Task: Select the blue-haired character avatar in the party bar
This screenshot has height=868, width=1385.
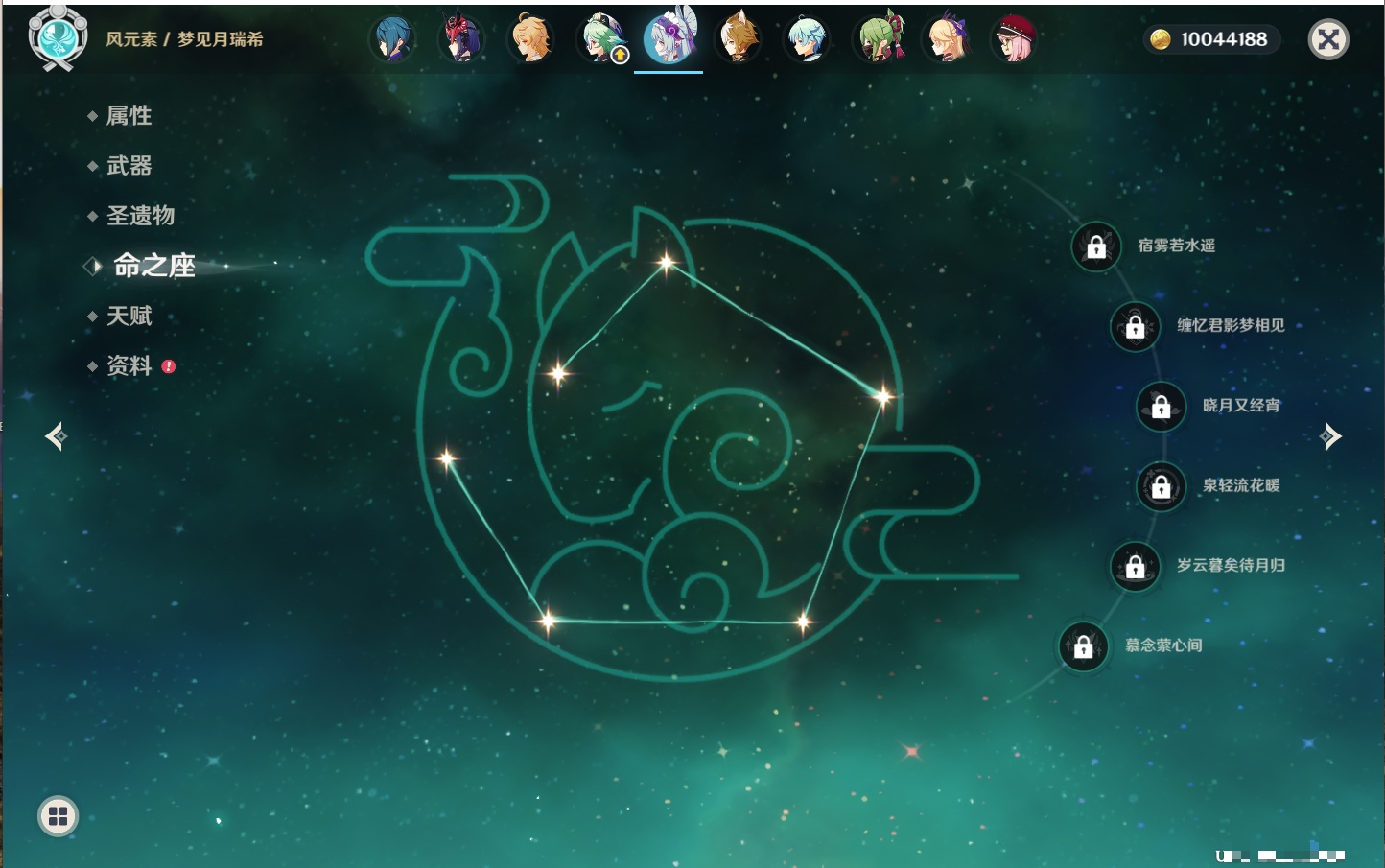Action: coord(393,39)
